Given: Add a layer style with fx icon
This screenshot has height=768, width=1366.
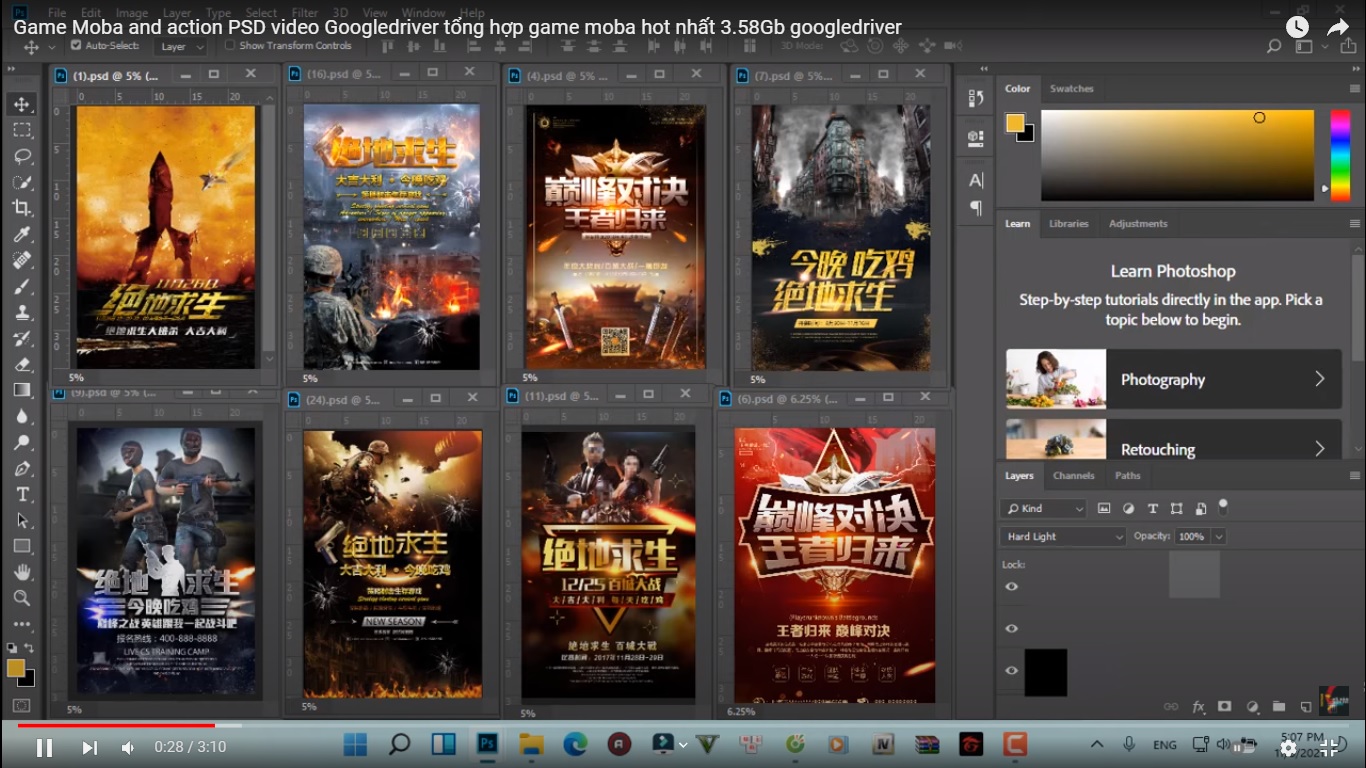Looking at the screenshot, I should click(x=1198, y=707).
